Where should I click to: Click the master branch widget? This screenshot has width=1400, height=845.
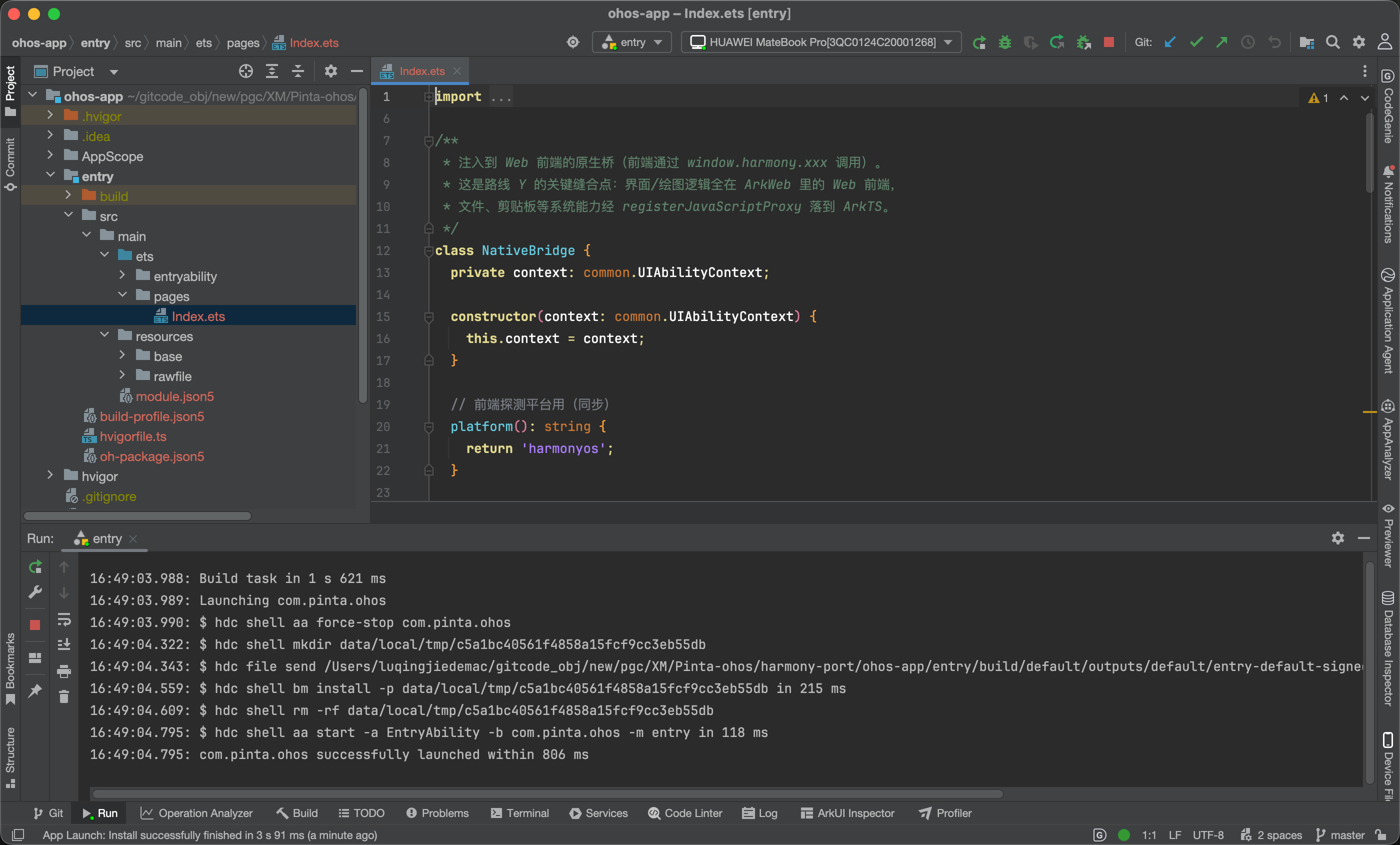(1340, 835)
